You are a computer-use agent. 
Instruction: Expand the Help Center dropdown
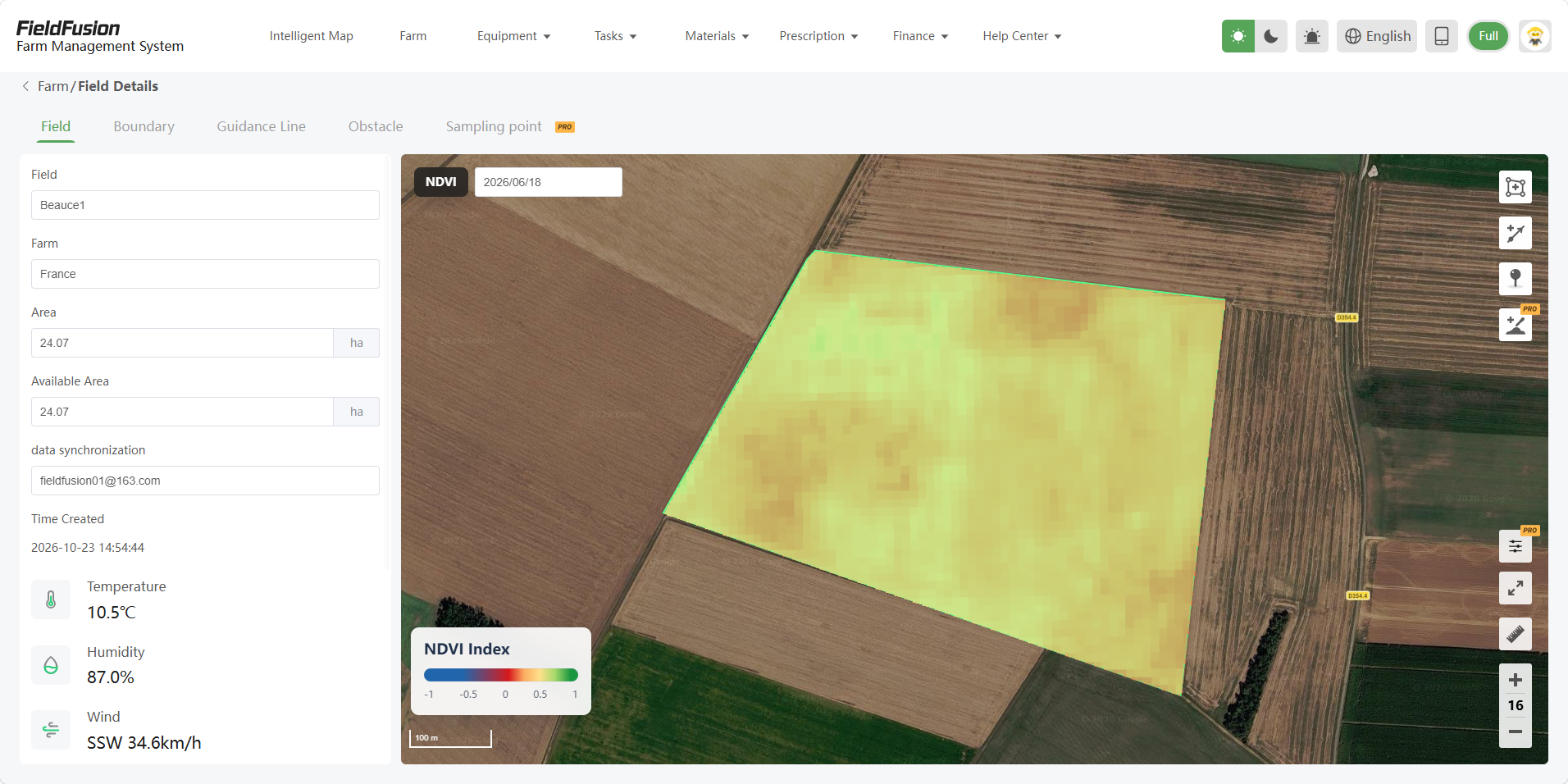coord(1023,36)
